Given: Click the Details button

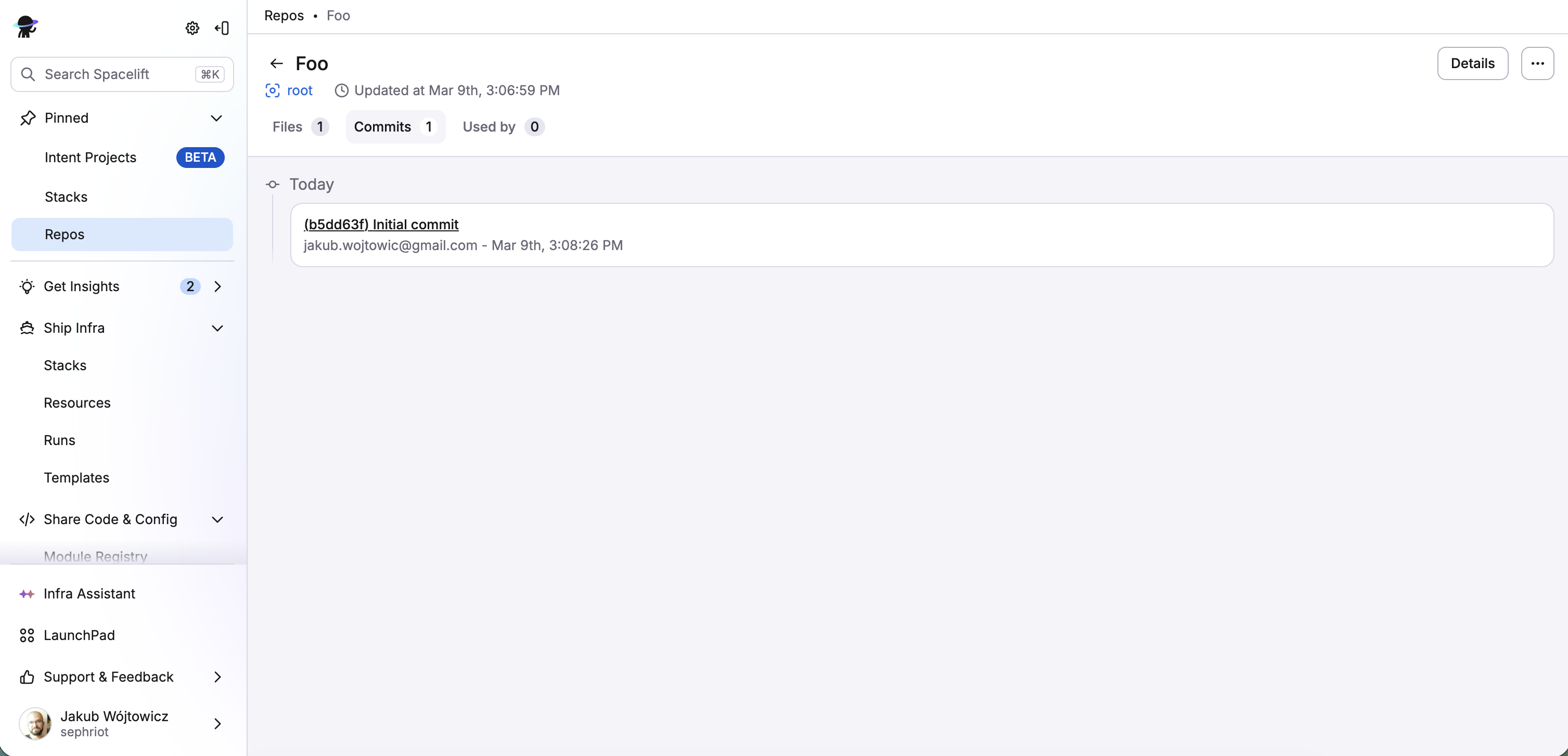Looking at the screenshot, I should 1472,63.
